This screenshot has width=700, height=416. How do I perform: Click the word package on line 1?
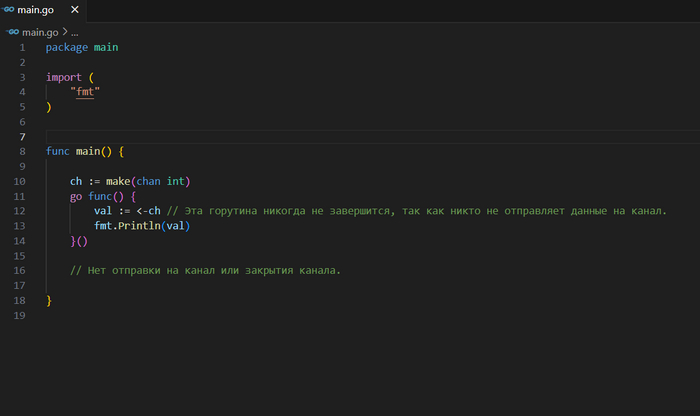pyautogui.click(x=66, y=47)
